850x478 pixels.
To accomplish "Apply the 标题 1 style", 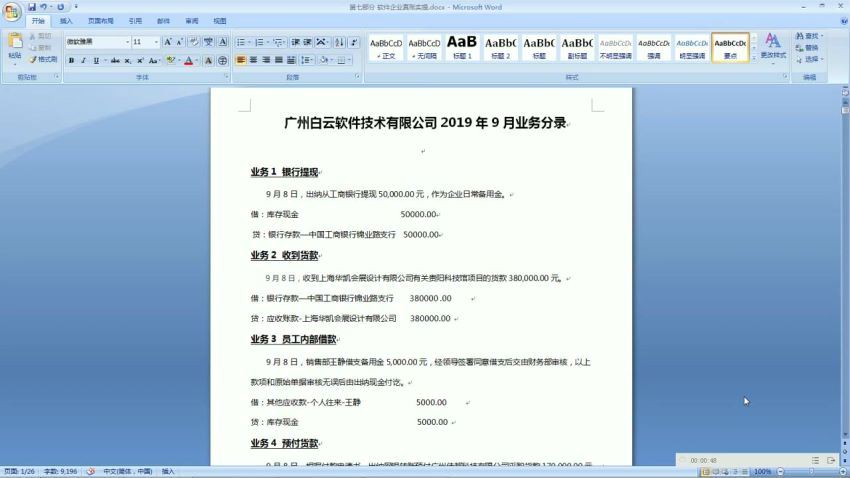I will click(462, 48).
